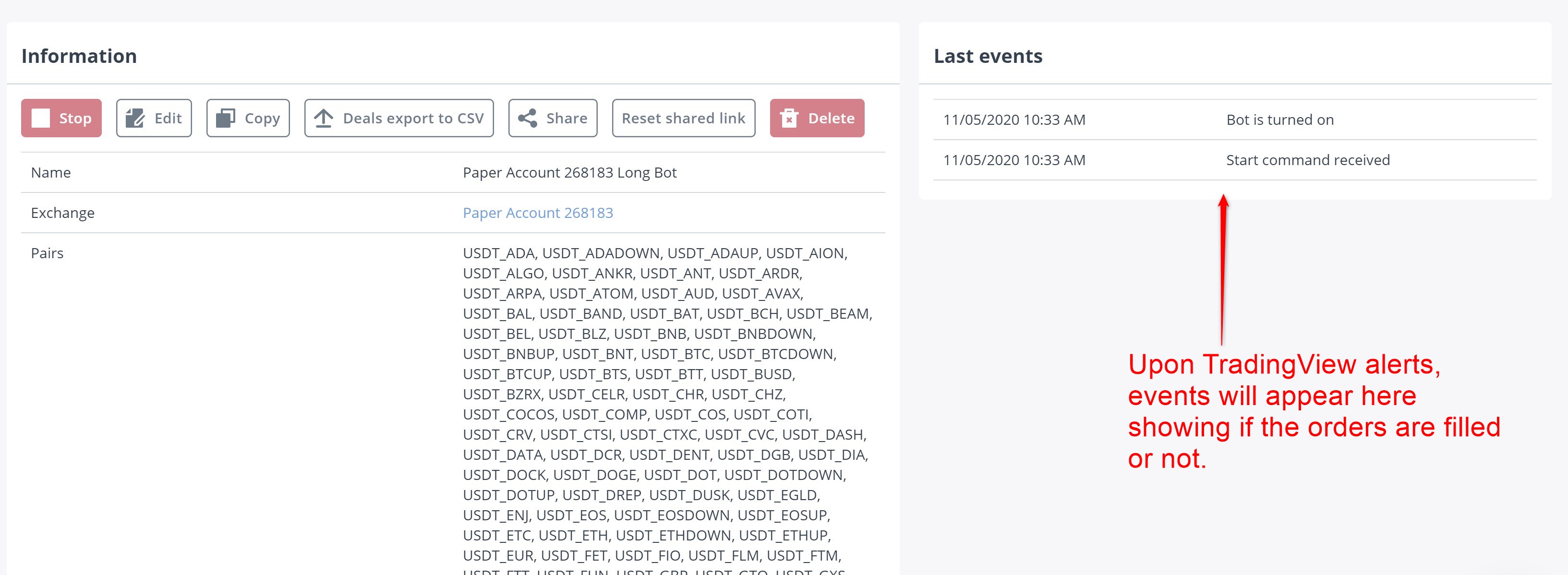The width and height of the screenshot is (1568, 575).
Task: Click the Share button
Action: 553,118
